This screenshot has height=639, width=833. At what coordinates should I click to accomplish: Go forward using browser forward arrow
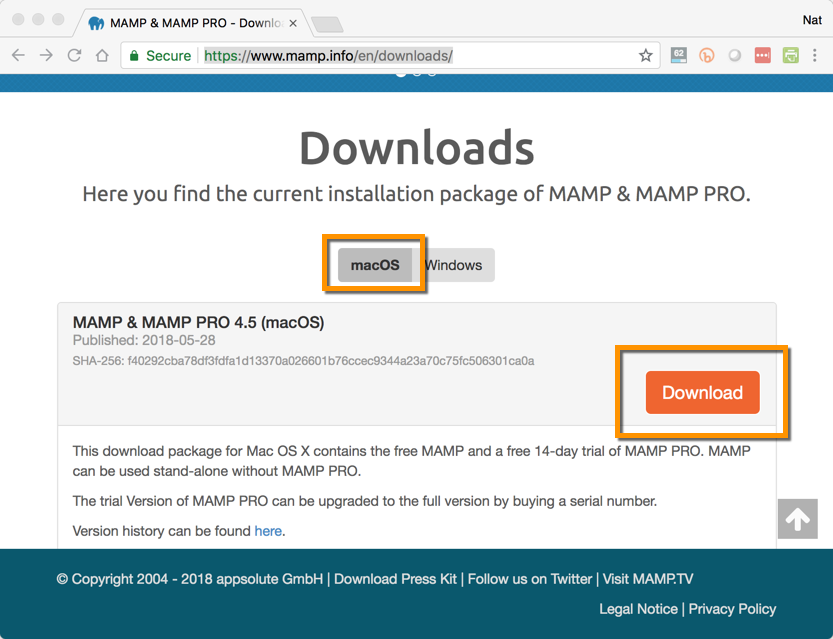click(x=46, y=55)
